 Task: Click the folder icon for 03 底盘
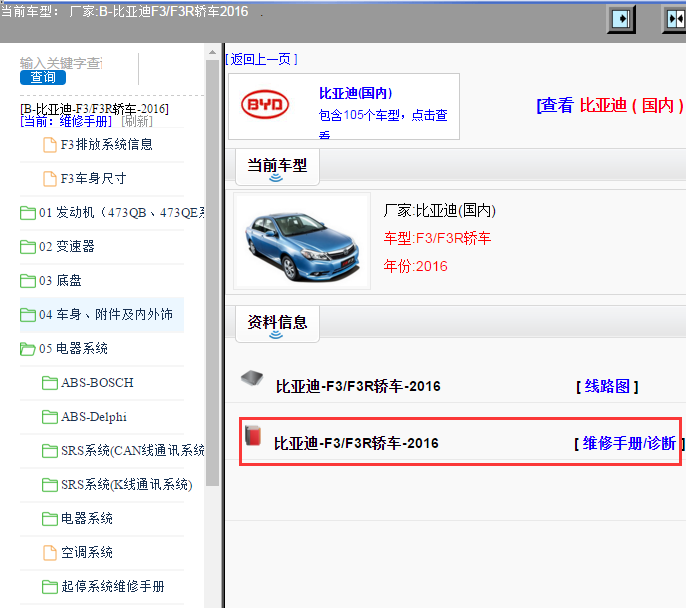(28, 281)
